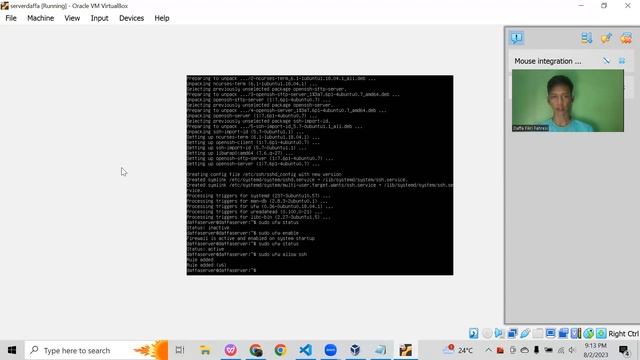Click the mouse integration status icon
640x360 pixels.
(588, 333)
